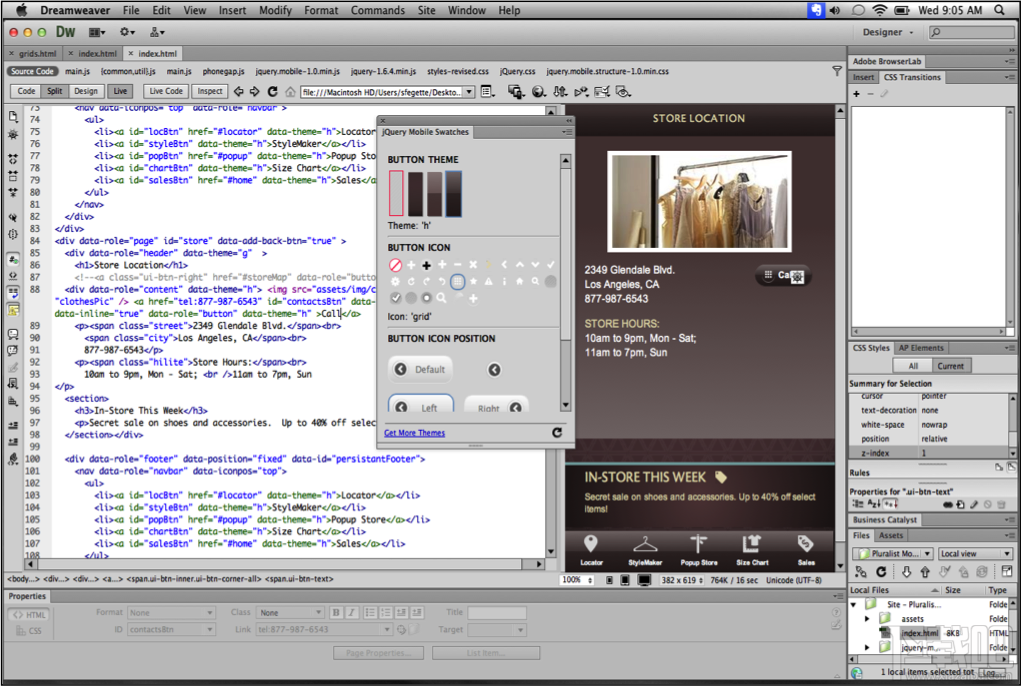Open Multiscreen Preview in the document toolbar
The image size is (1021, 686).
tap(515, 91)
